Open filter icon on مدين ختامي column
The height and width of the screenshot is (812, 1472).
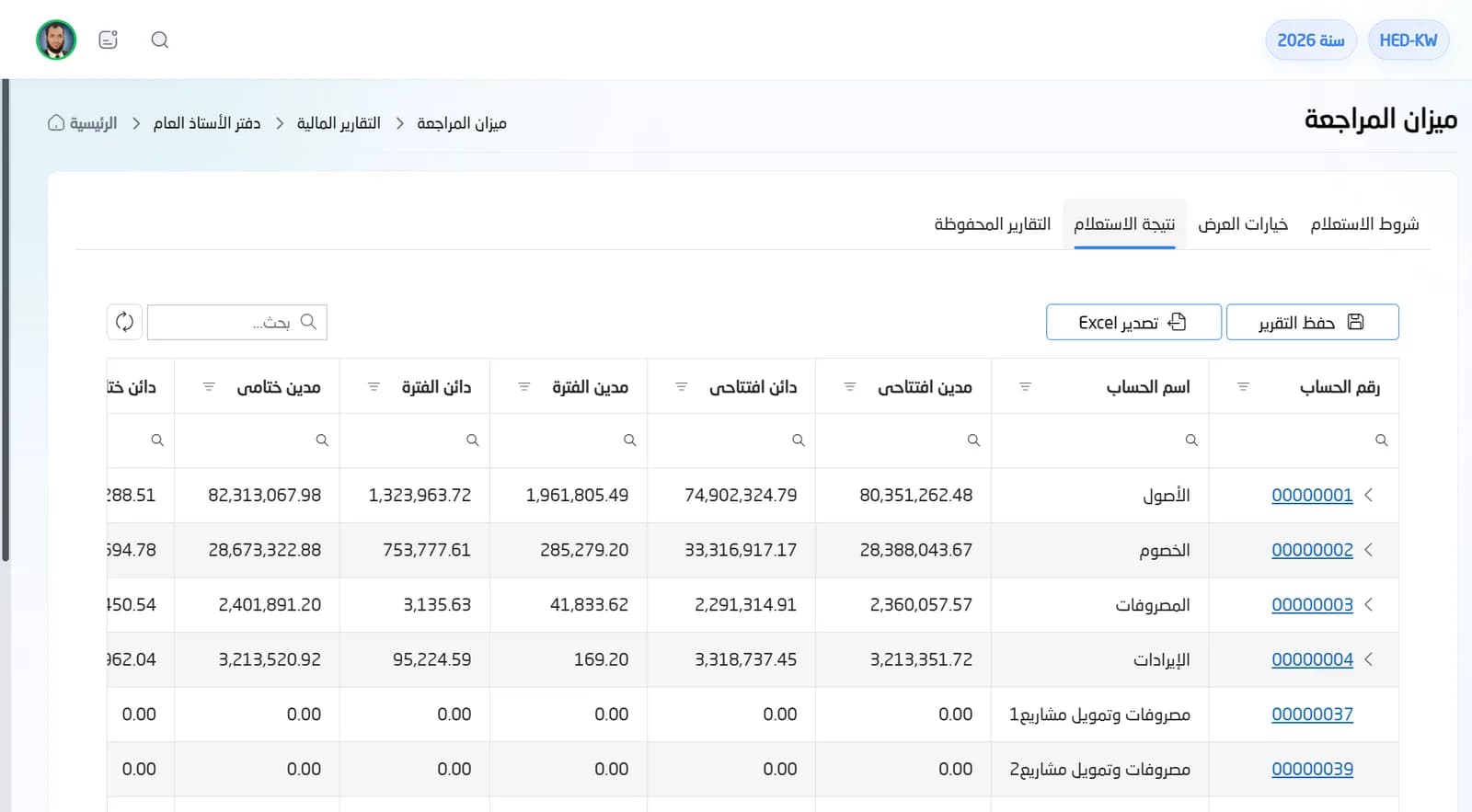(x=209, y=387)
